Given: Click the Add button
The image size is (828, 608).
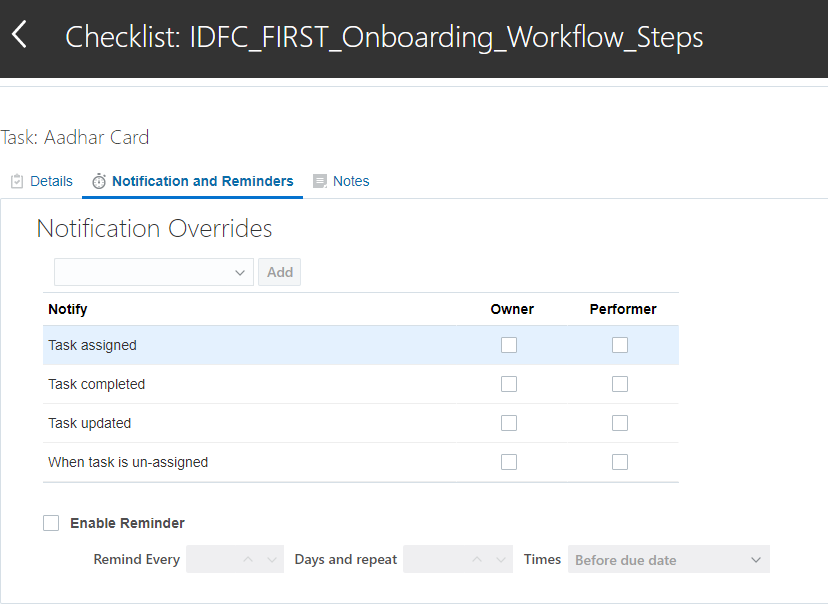Looking at the screenshot, I should [x=279, y=271].
